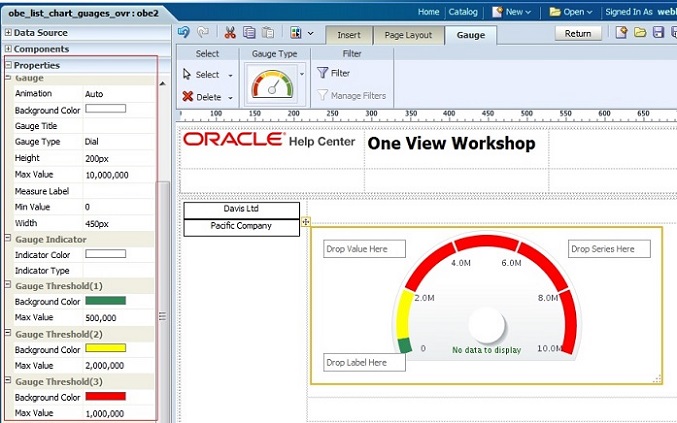Click the Select cursor tool
The width and height of the screenshot is (677, 423).
pyautogui.click(x=201, y=74)
